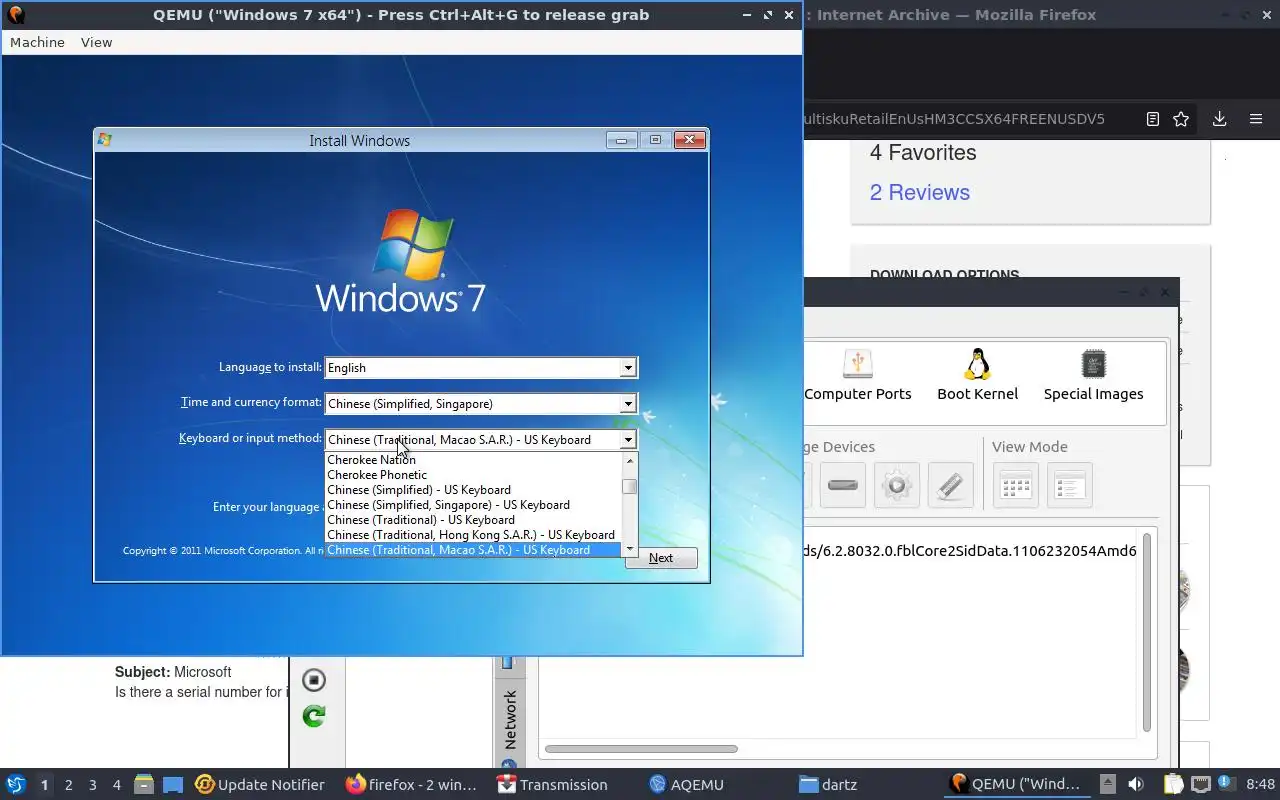Click the QEMU taskbar entry
The width and height of the screenshot is (1280, 800).
click(x=1014, y=784)
